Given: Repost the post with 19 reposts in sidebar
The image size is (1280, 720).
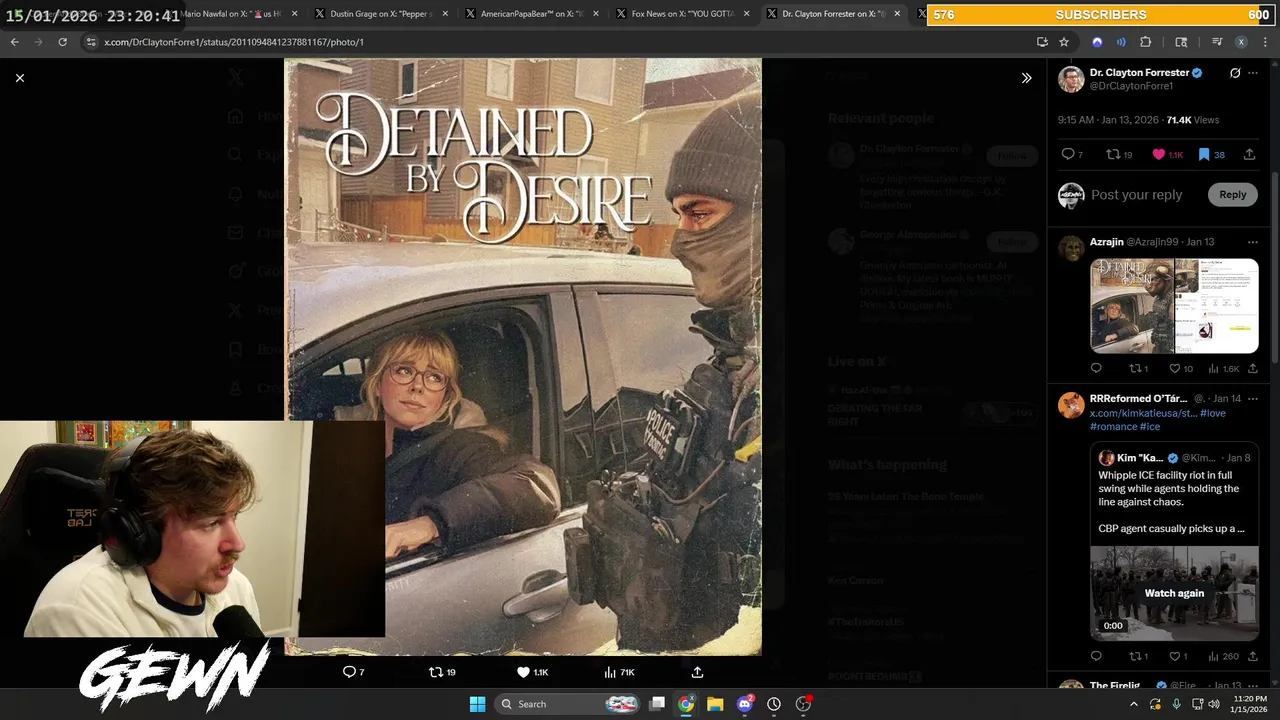Looking at the screenshot, I should pyautogui.click(x=1119, y=154).
